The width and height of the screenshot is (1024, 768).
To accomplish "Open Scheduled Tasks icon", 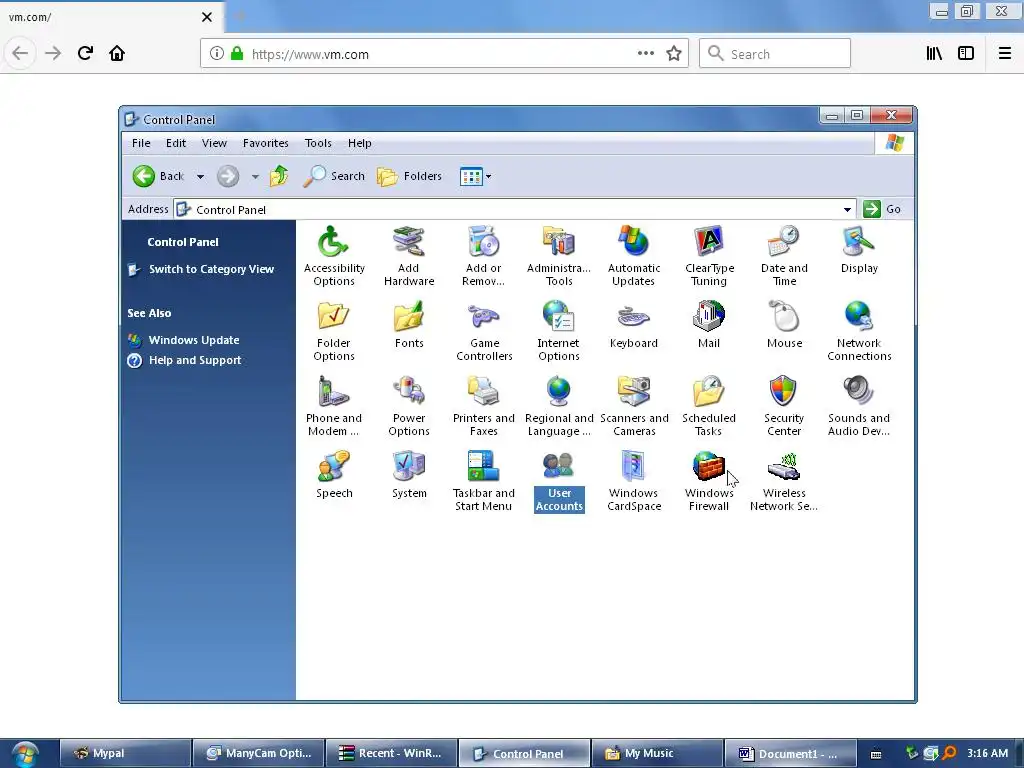I will pos(709,406).
